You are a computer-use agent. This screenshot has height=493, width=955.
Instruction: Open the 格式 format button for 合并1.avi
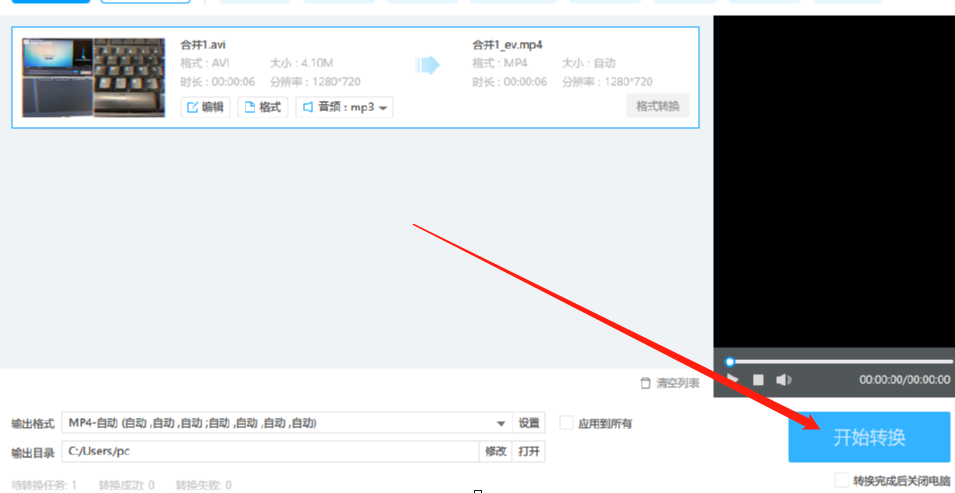coord(263,107)
